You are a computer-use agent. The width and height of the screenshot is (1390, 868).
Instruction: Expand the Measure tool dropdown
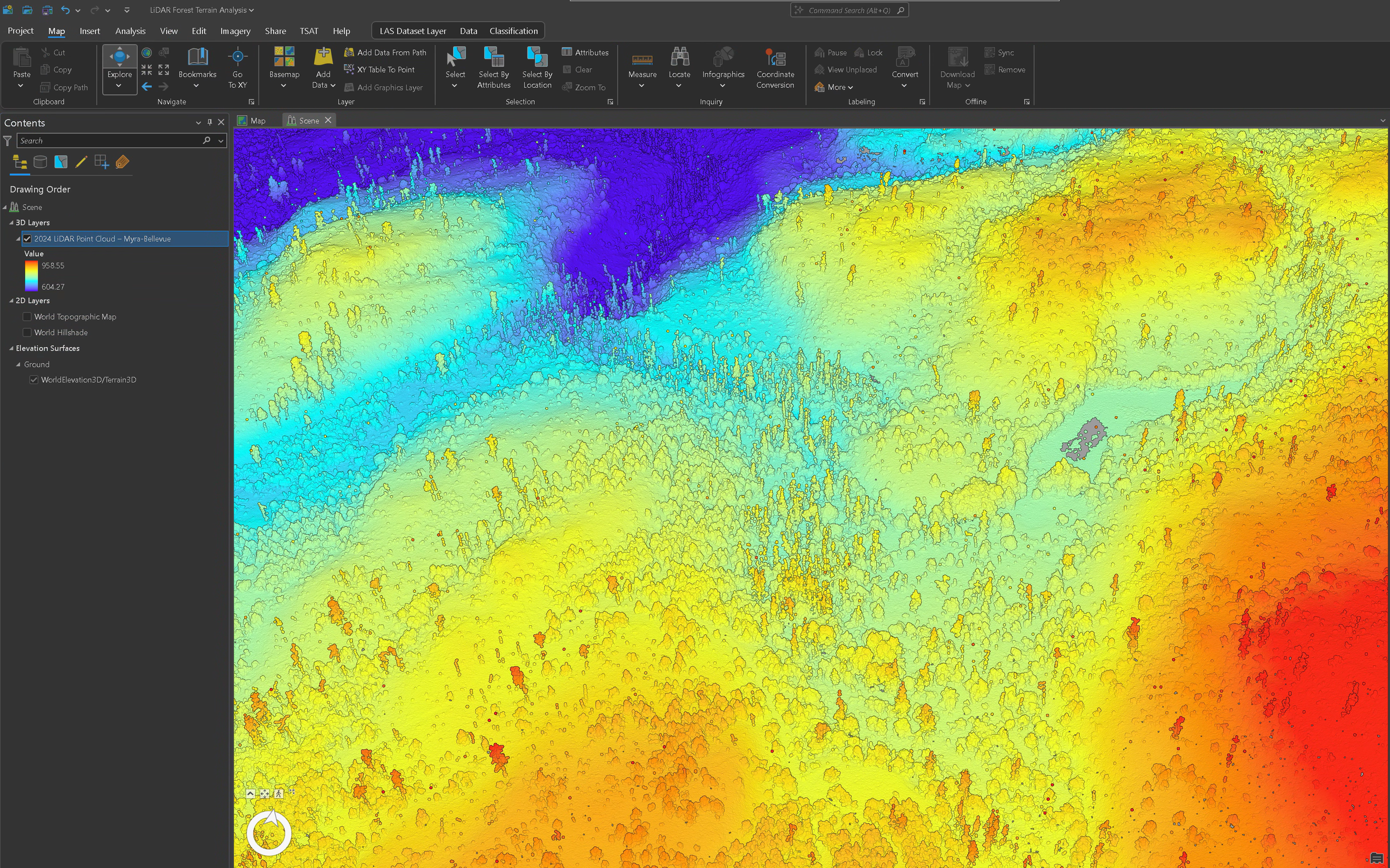642,86
